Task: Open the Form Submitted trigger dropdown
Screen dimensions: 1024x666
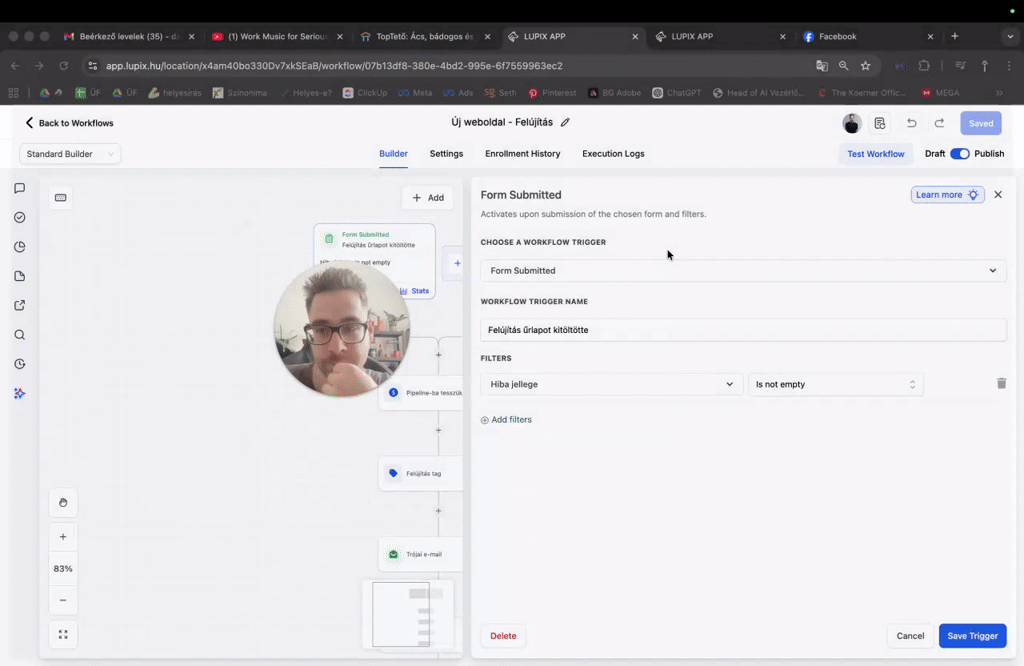Action: (742, 270)
